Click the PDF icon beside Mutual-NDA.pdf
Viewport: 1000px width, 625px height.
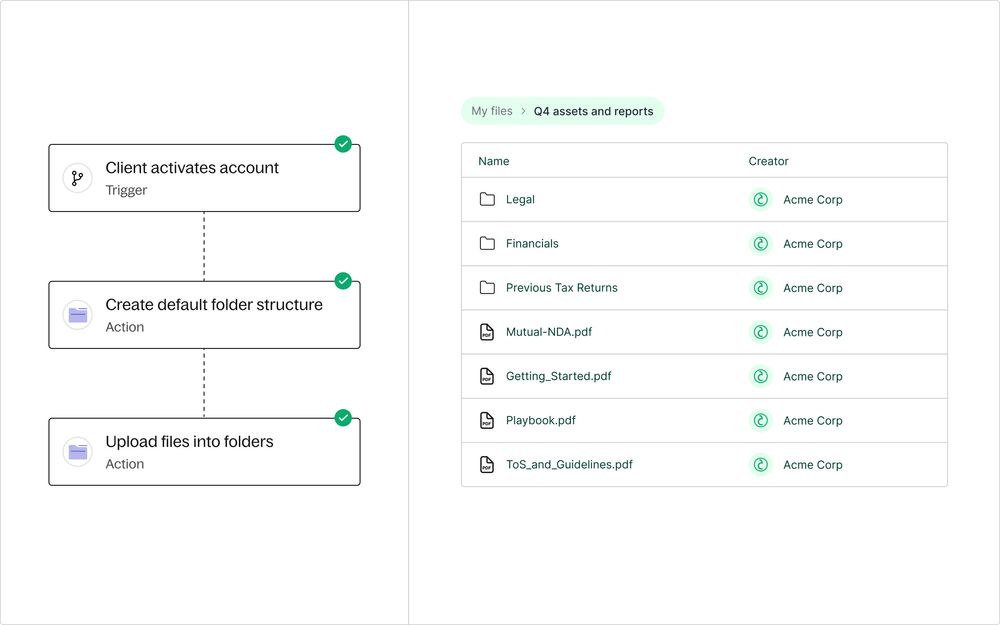click(x=486, y=332)
